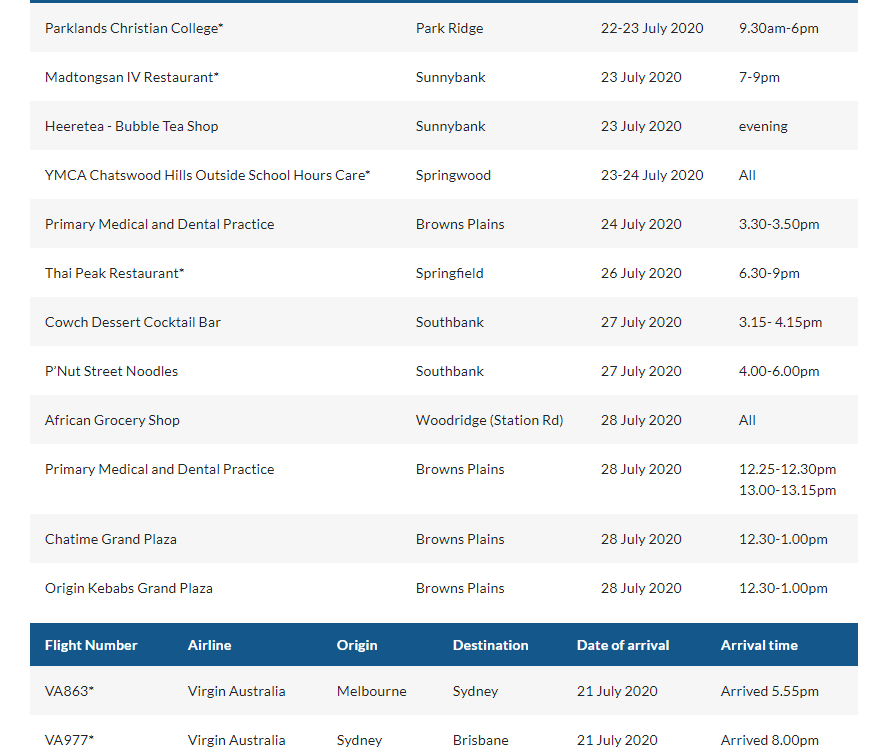Click 23 July 2020 in Heeretea row
The width and height of the screenshot is (873, 750).
(641, 126)
